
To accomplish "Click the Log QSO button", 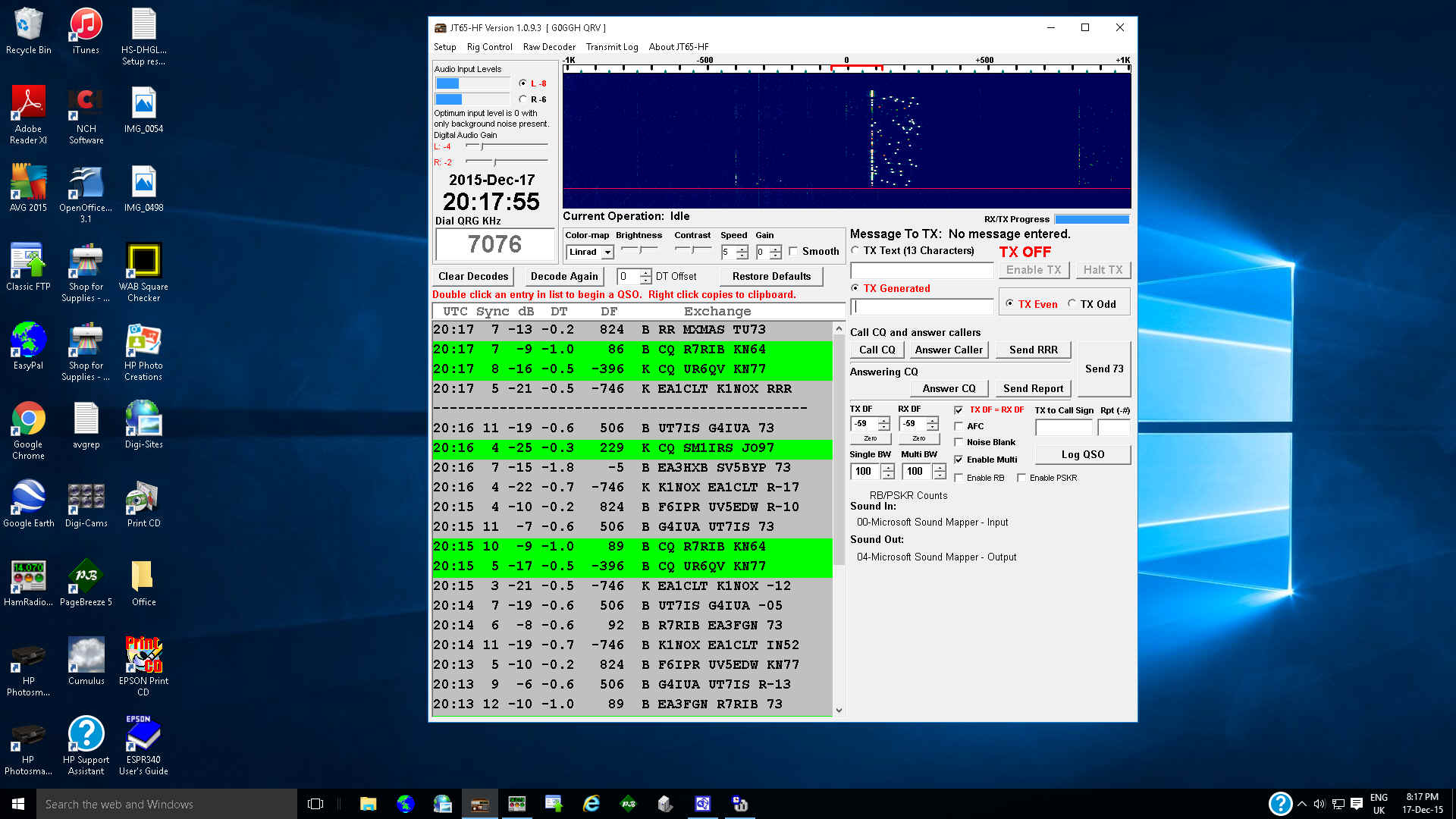I will pos(1082,454).
